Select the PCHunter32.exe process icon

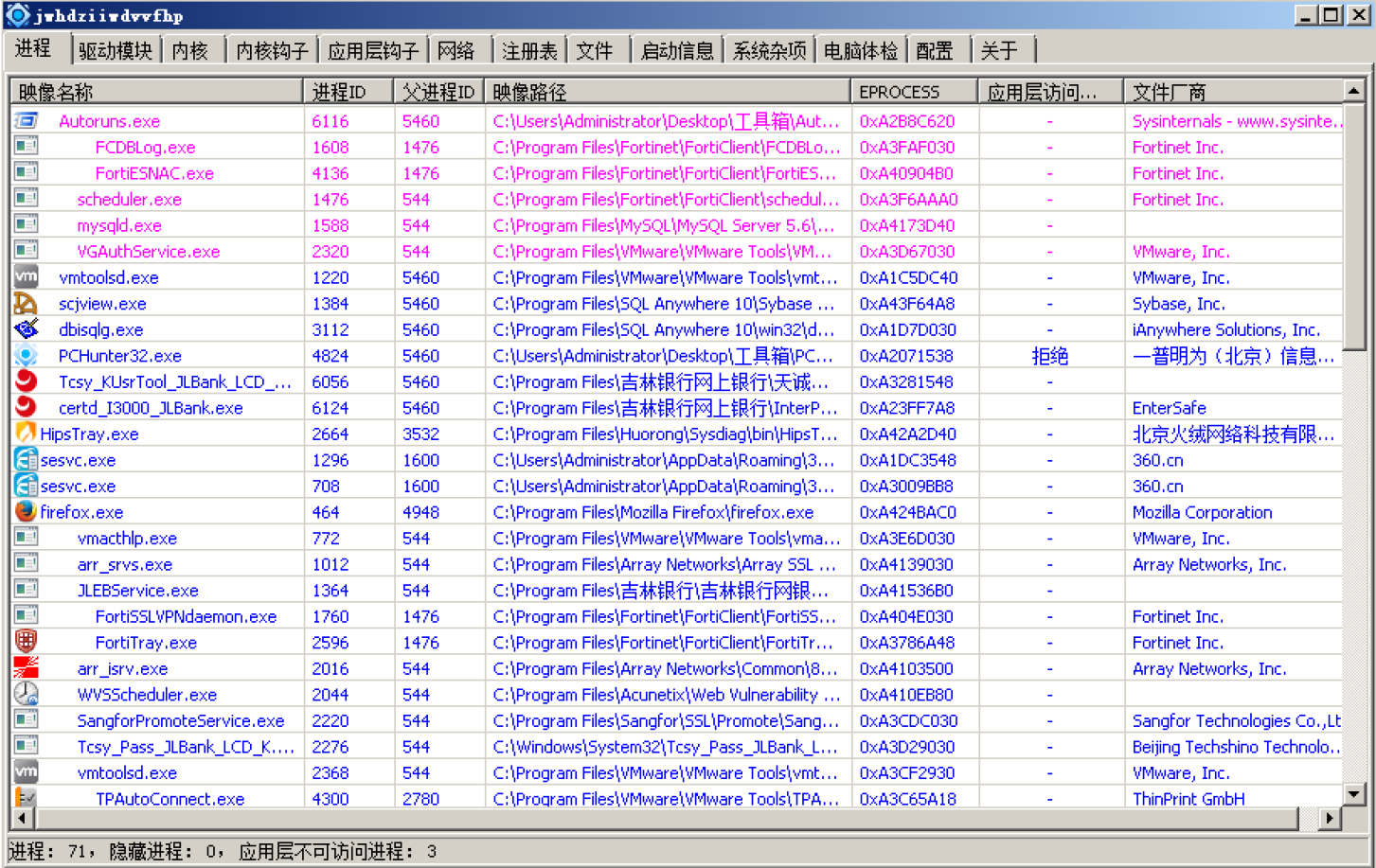27,356
